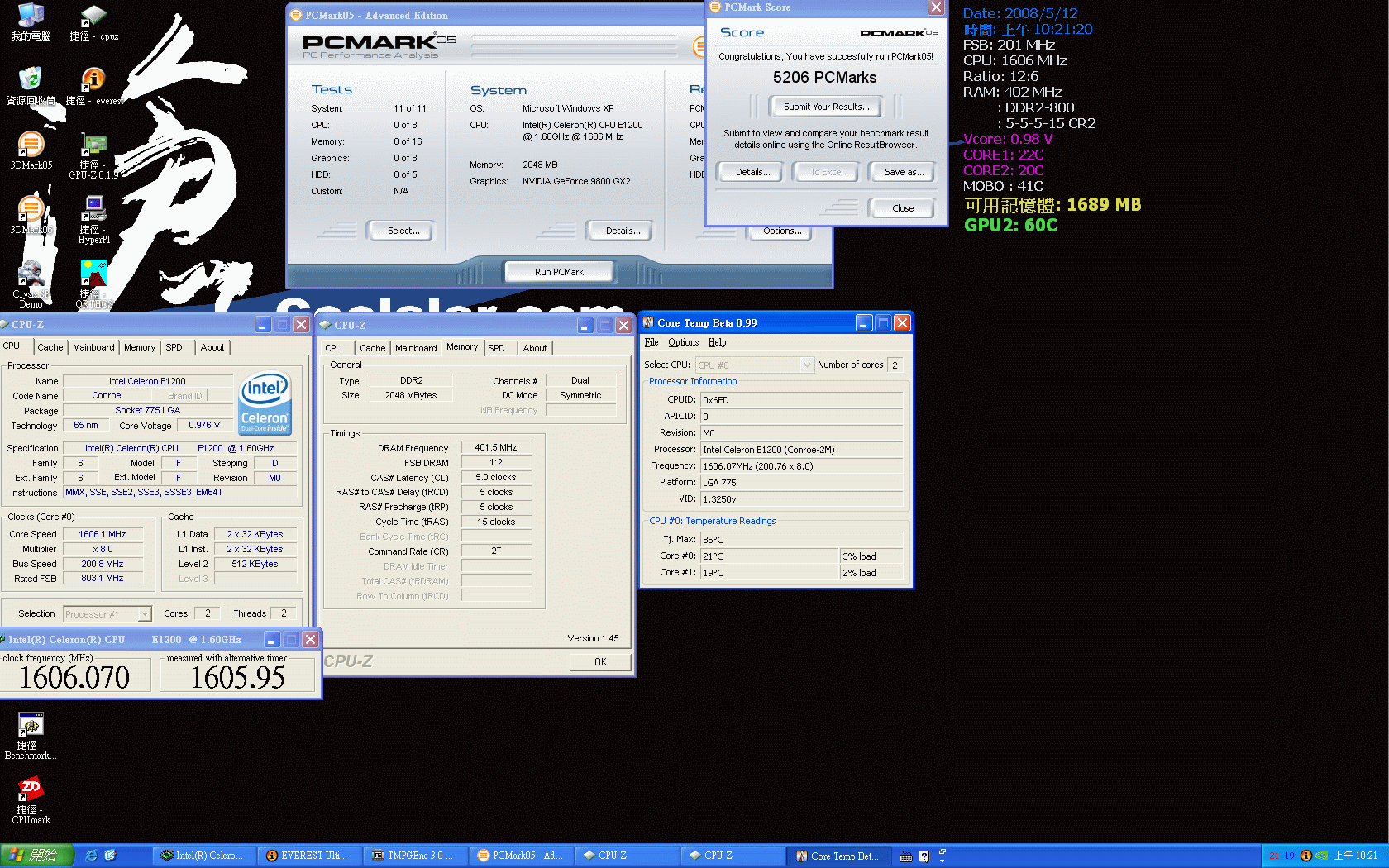
Task: Switch to SPD tab in left CPU-Z window
Action: 174,347
